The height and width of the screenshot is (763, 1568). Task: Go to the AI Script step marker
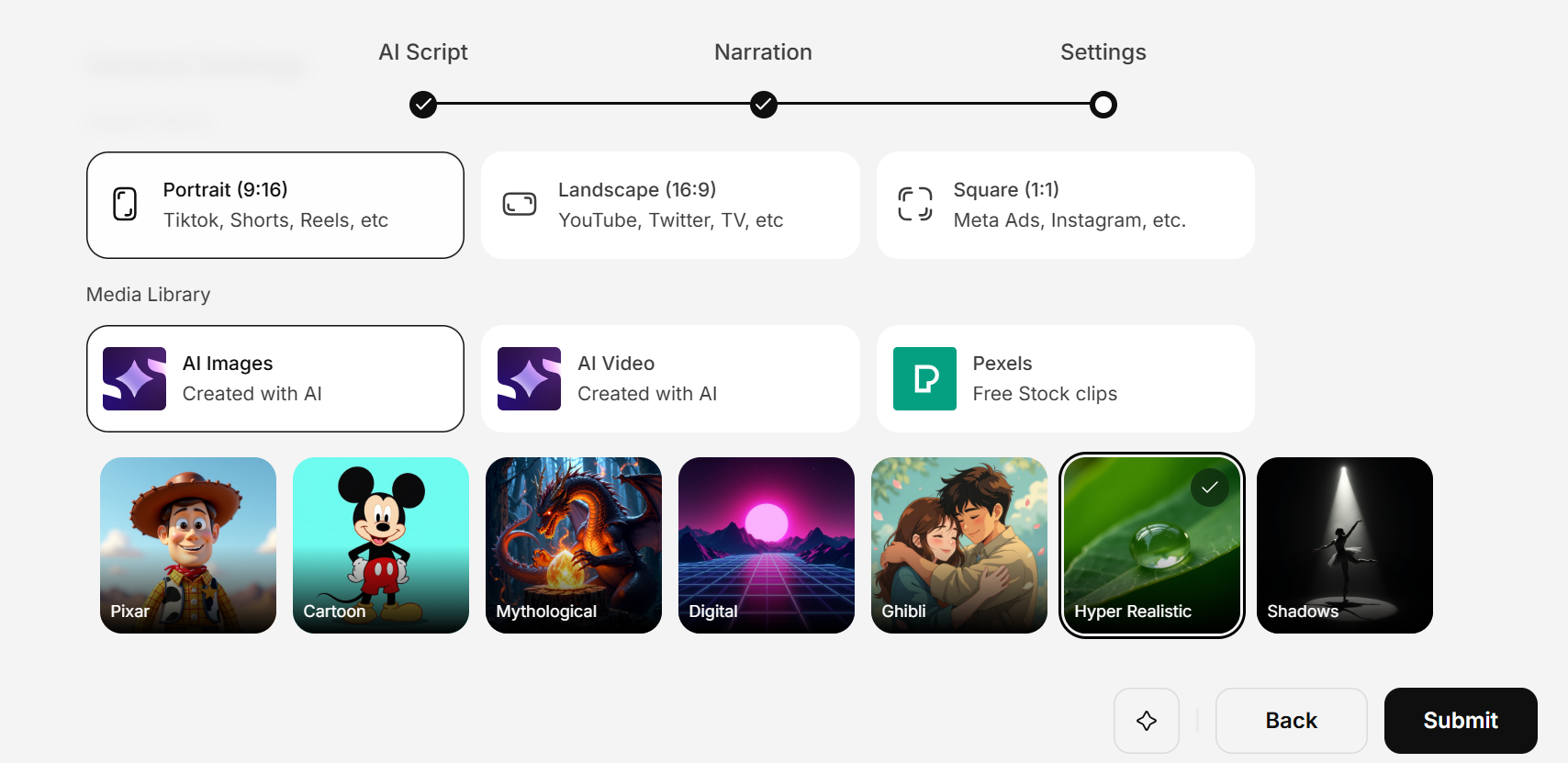423,105
